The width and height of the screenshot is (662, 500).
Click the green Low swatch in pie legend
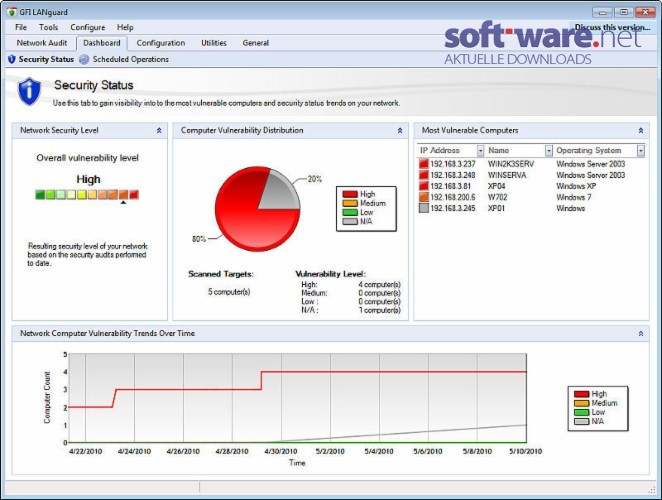point(350,212)
